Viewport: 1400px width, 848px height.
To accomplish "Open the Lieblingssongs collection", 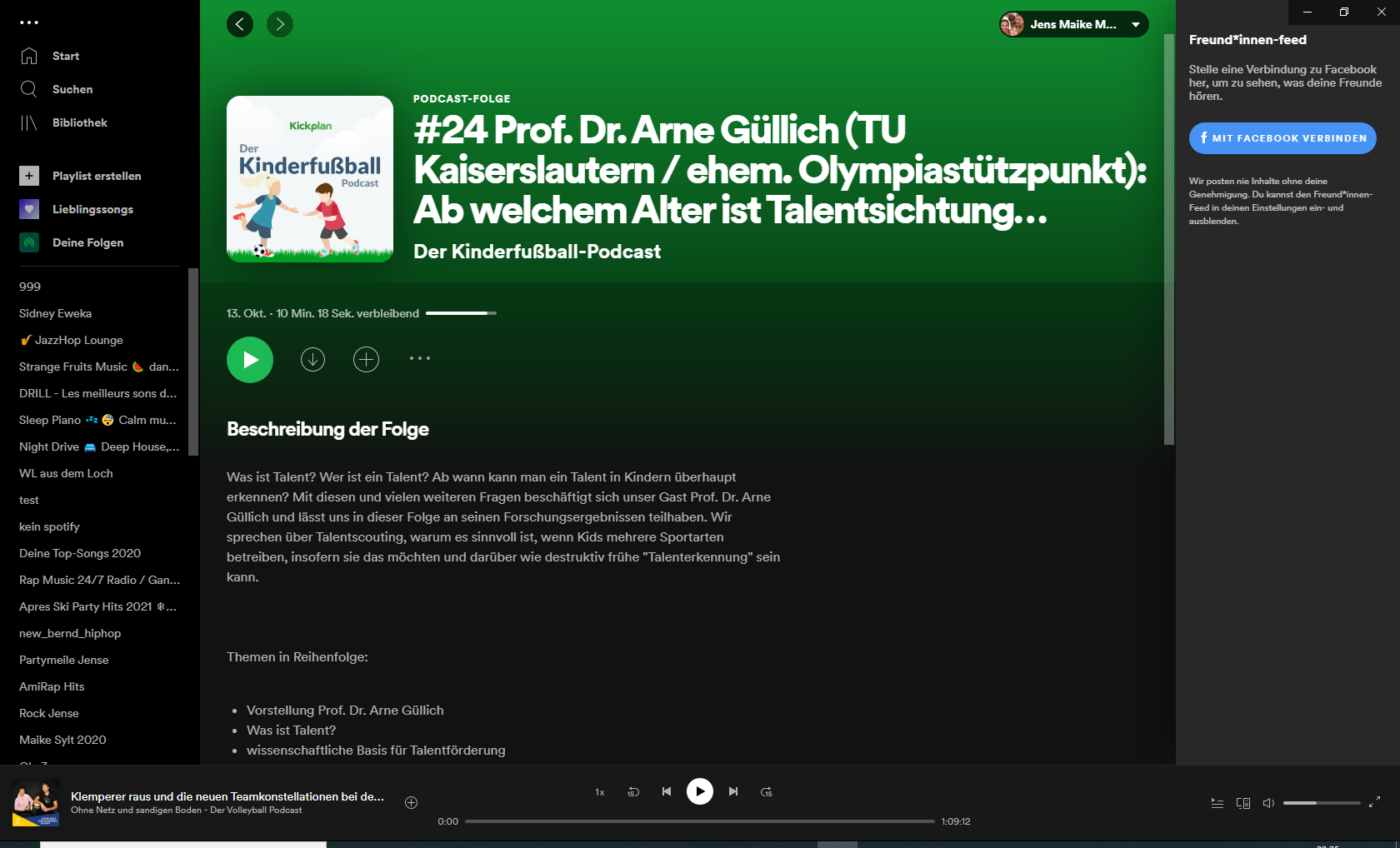I will [x=92, y=209].
